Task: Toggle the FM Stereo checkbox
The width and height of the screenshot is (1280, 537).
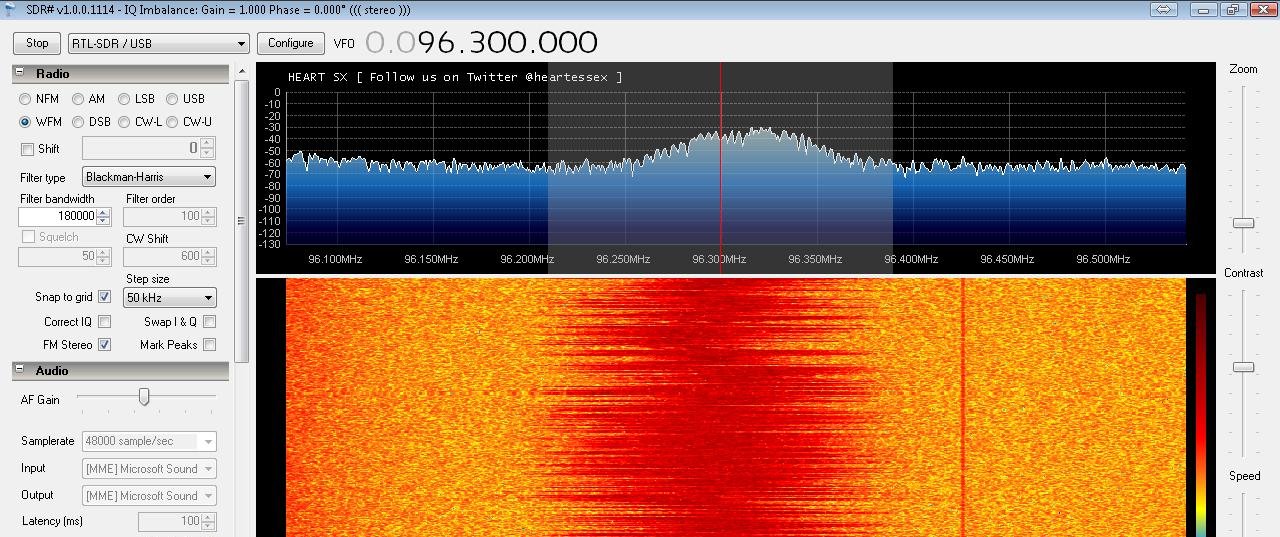Action: [x=104, y=345]
